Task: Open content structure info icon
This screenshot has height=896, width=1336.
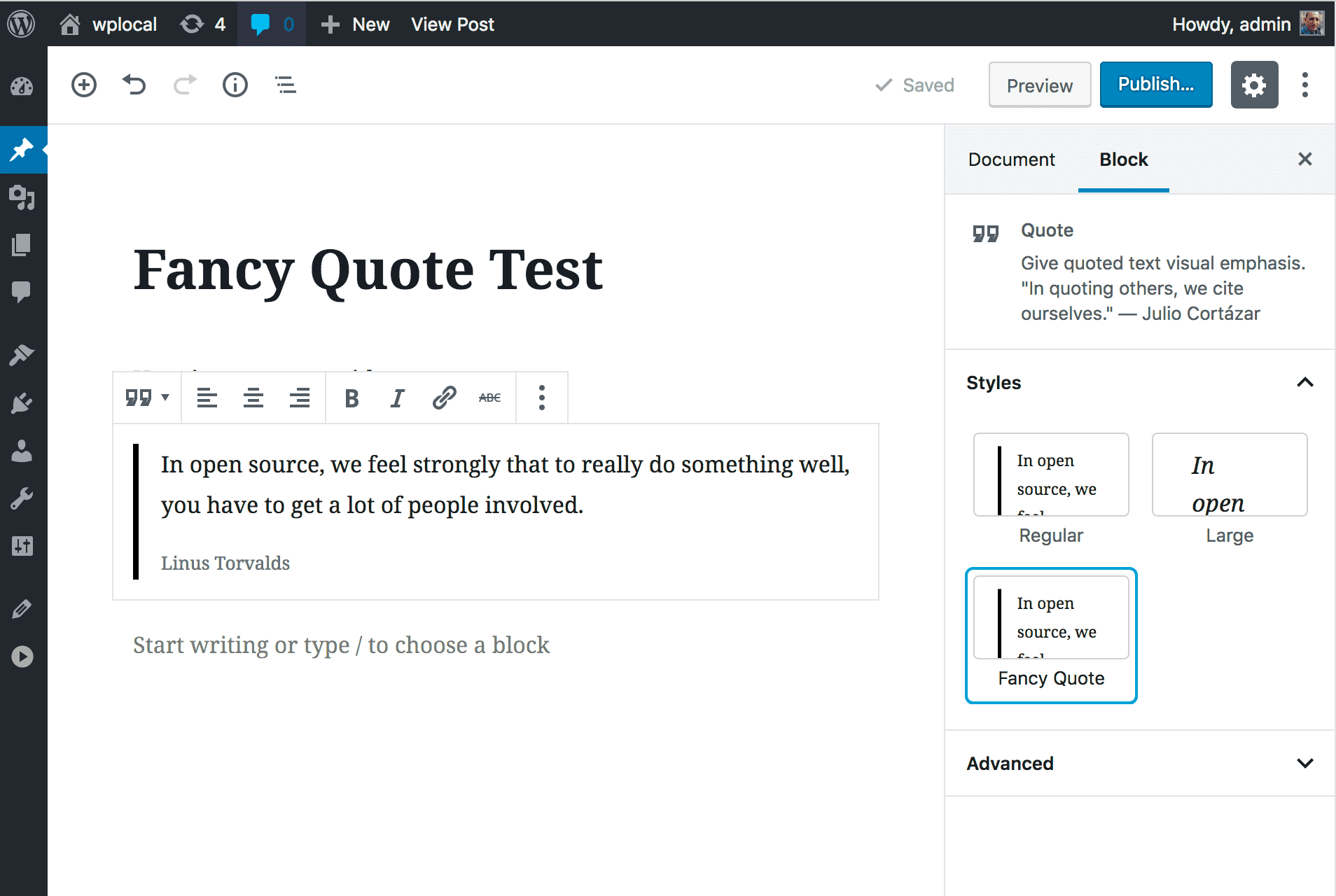Action: [235, 85]
